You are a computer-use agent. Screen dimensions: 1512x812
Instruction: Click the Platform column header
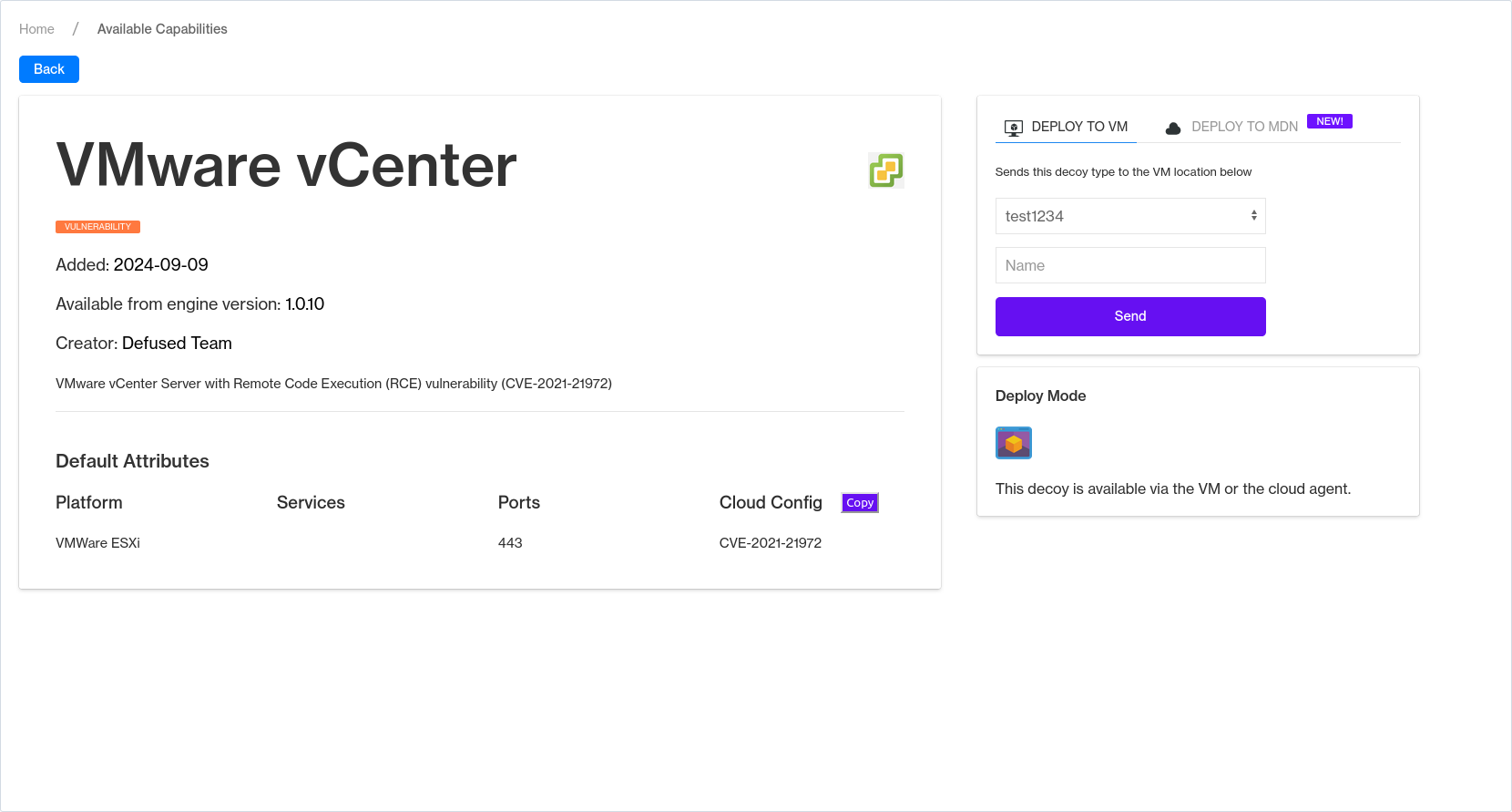click(89, 503)
